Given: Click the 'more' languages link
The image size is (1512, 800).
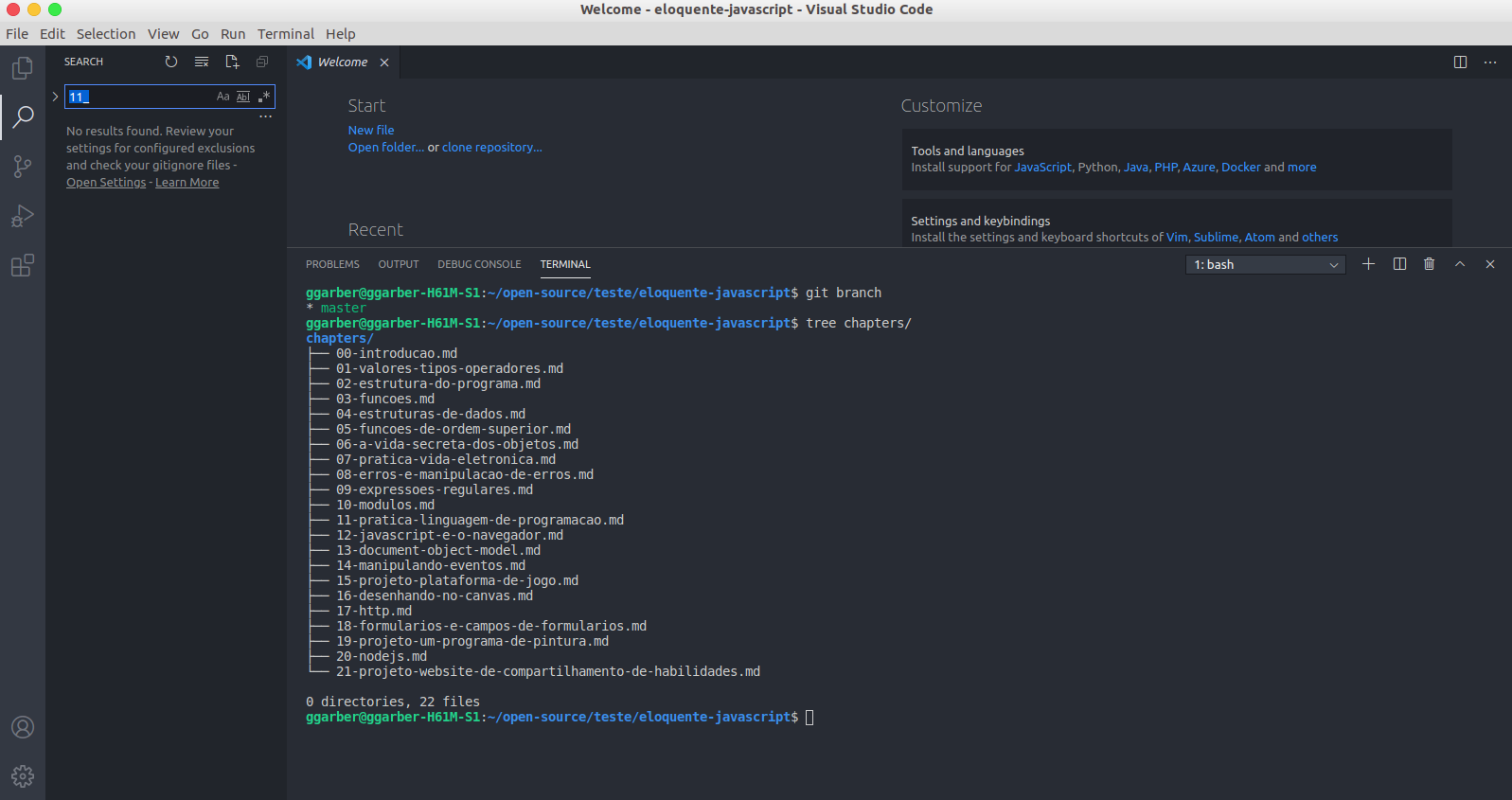Looking at the screenshot, I should [x=1302, y=168].
